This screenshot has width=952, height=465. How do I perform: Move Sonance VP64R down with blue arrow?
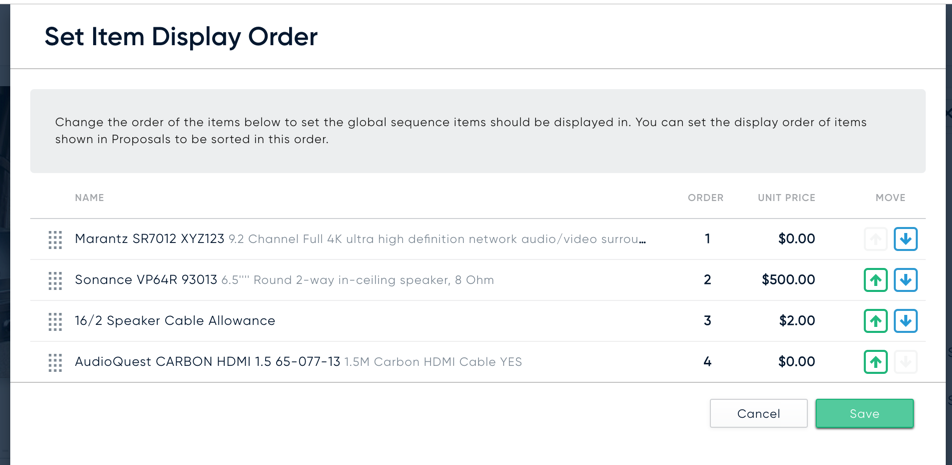[905, 280]
